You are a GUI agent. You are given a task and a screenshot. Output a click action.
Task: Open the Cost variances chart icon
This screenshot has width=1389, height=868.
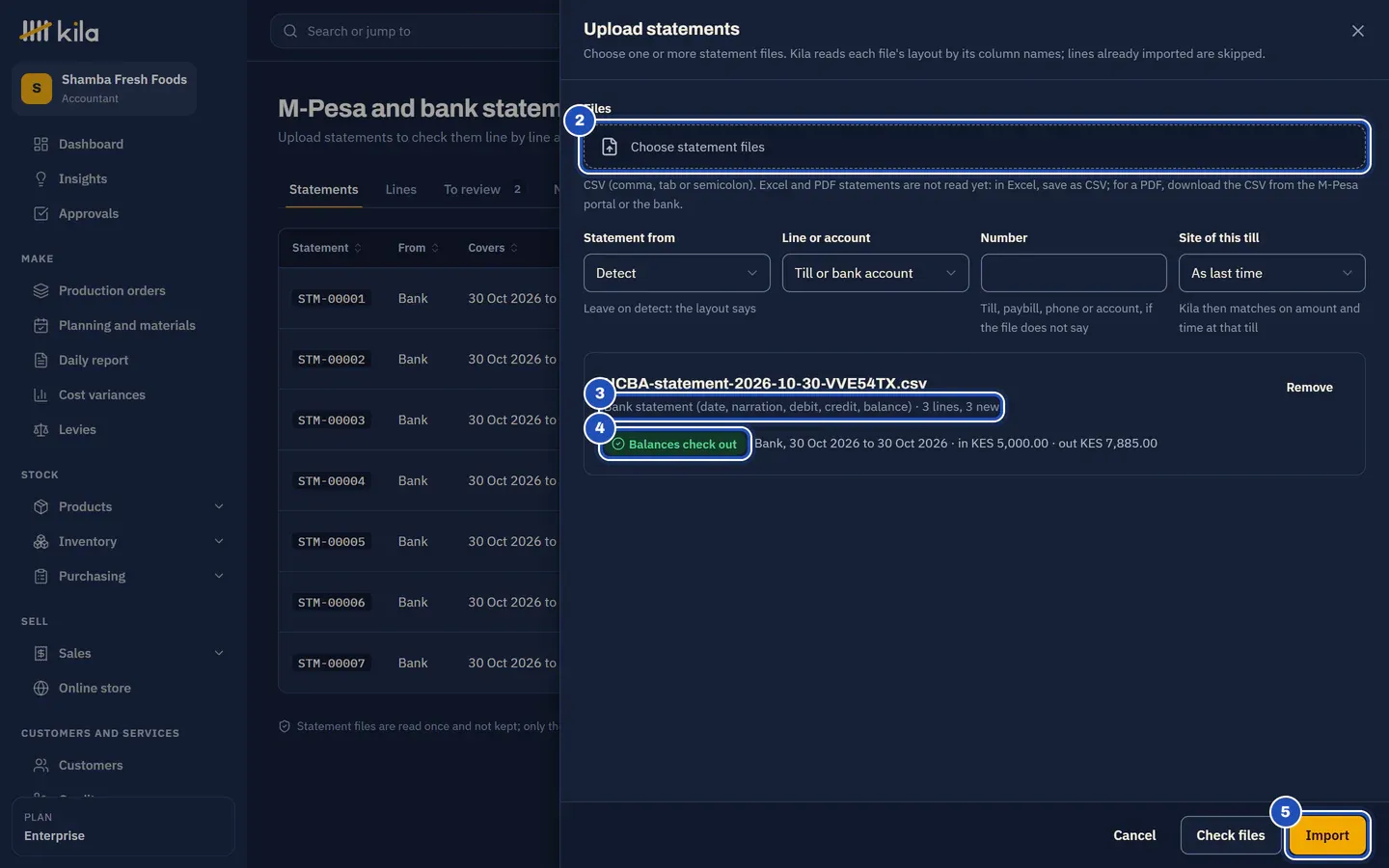(41, 394)
